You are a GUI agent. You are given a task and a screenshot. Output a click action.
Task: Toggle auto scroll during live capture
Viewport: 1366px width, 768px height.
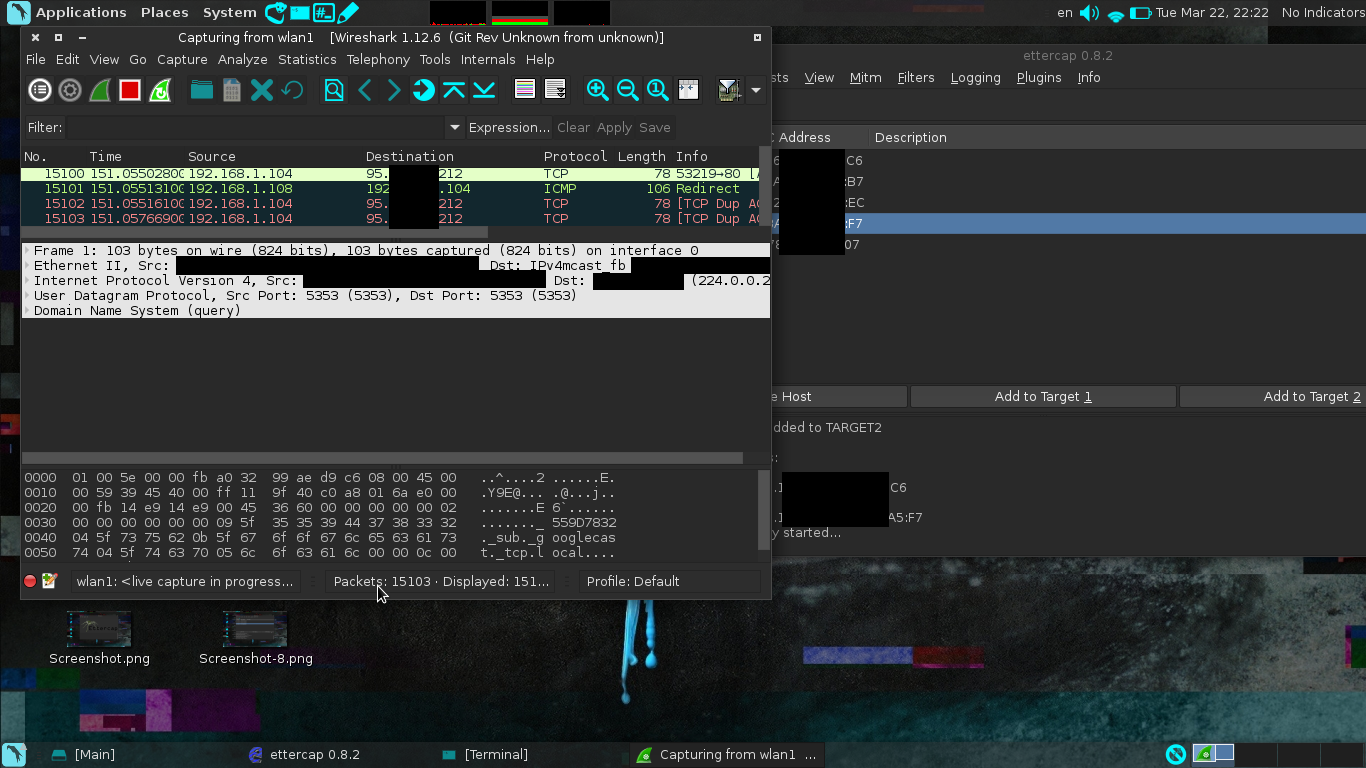point(555,91)
